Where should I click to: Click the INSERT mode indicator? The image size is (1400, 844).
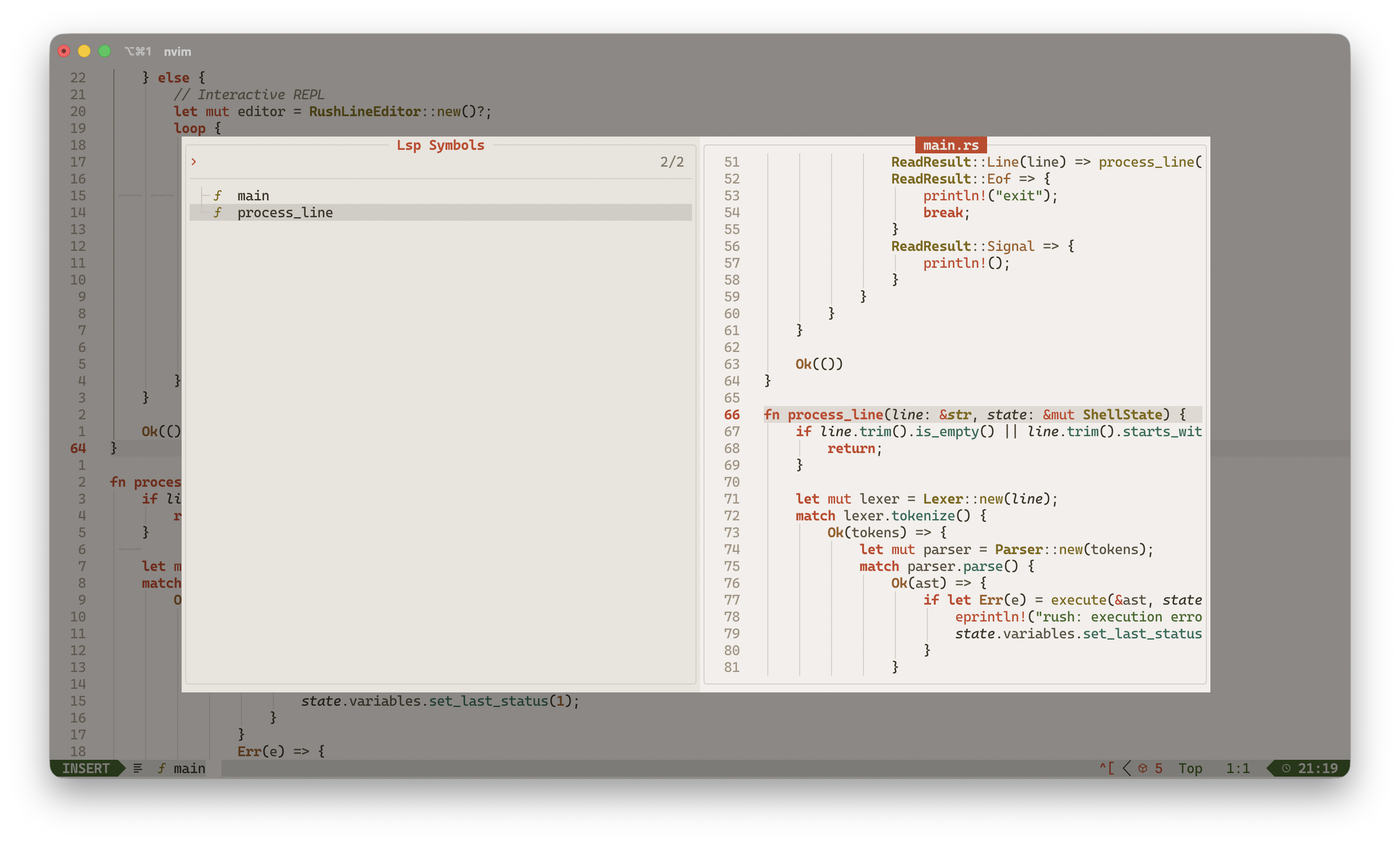tap(86, 768)
